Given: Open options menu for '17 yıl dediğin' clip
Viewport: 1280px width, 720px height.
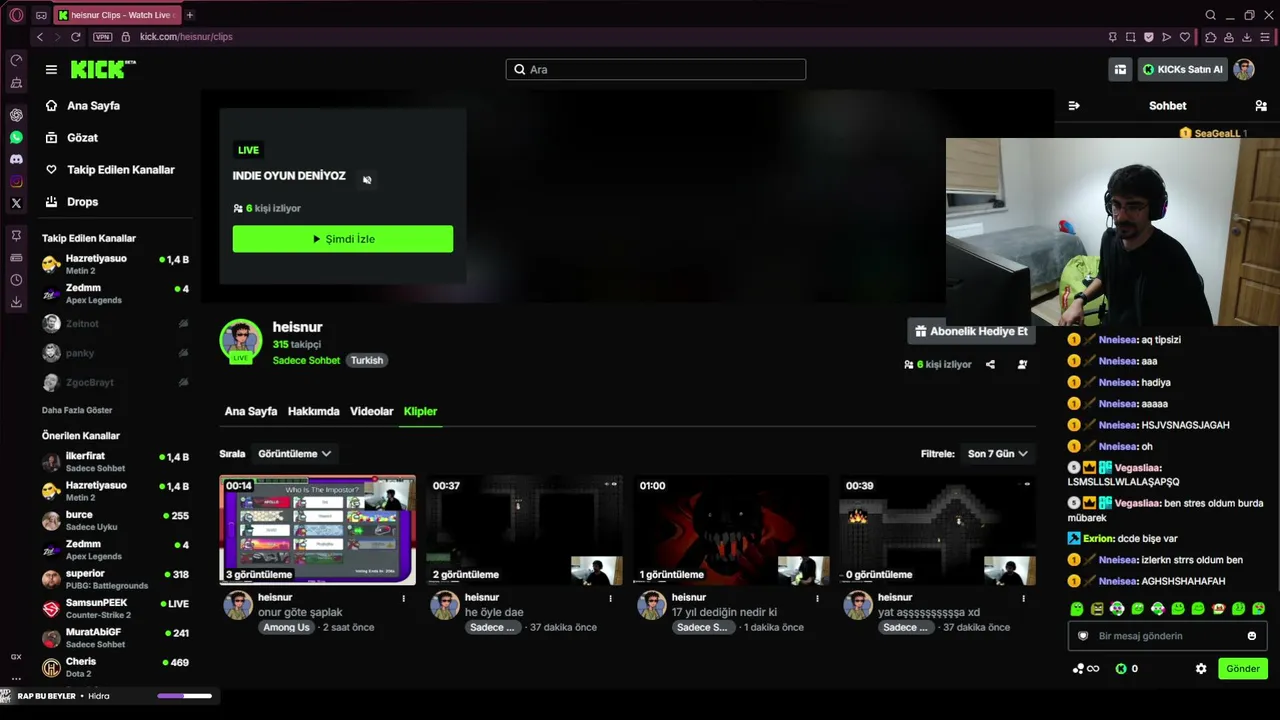Looking at the screenshot, I should point(817,598).
